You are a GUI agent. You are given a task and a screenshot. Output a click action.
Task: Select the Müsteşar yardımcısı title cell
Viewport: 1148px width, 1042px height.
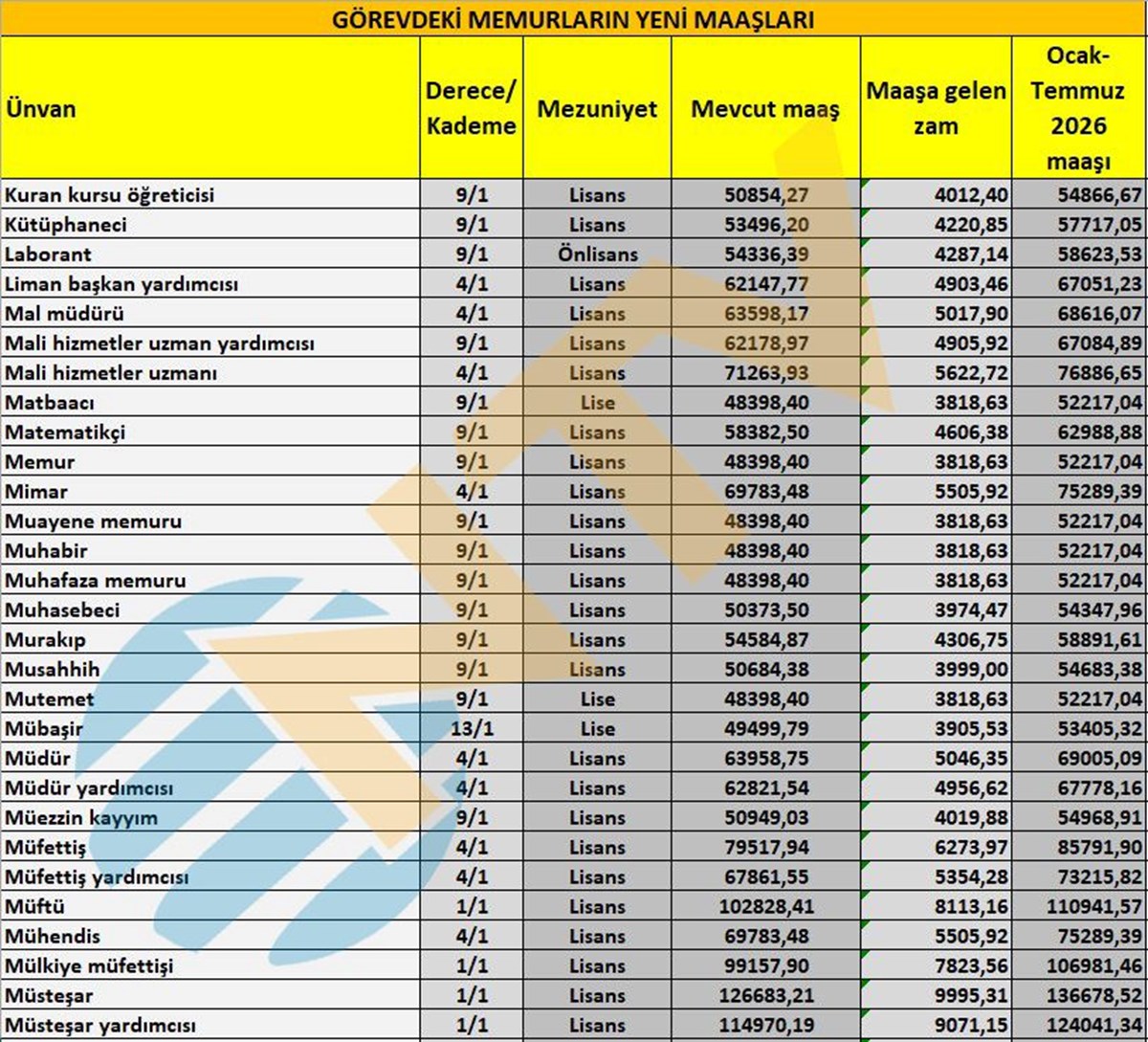(100, 1026)
